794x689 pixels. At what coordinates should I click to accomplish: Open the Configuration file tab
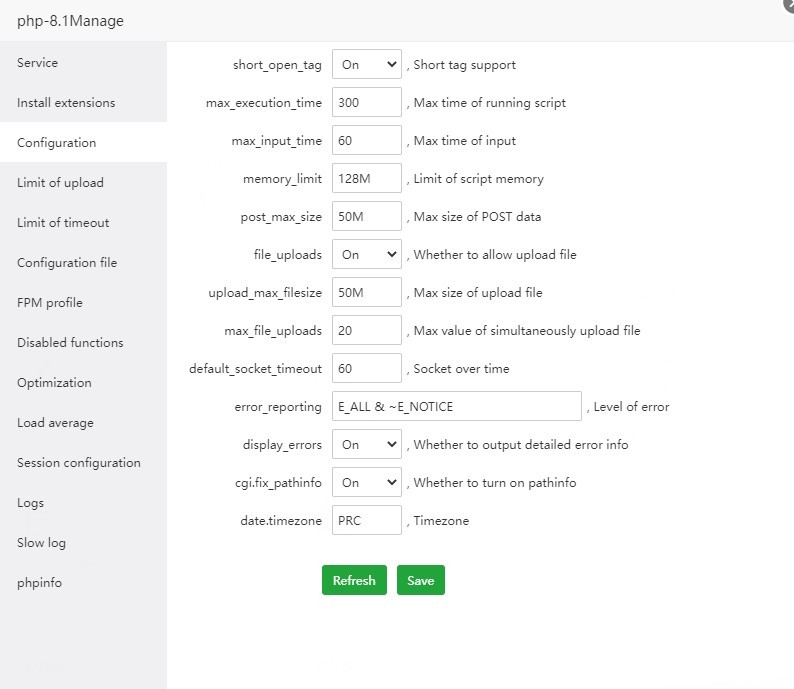(x=67, y=263)
